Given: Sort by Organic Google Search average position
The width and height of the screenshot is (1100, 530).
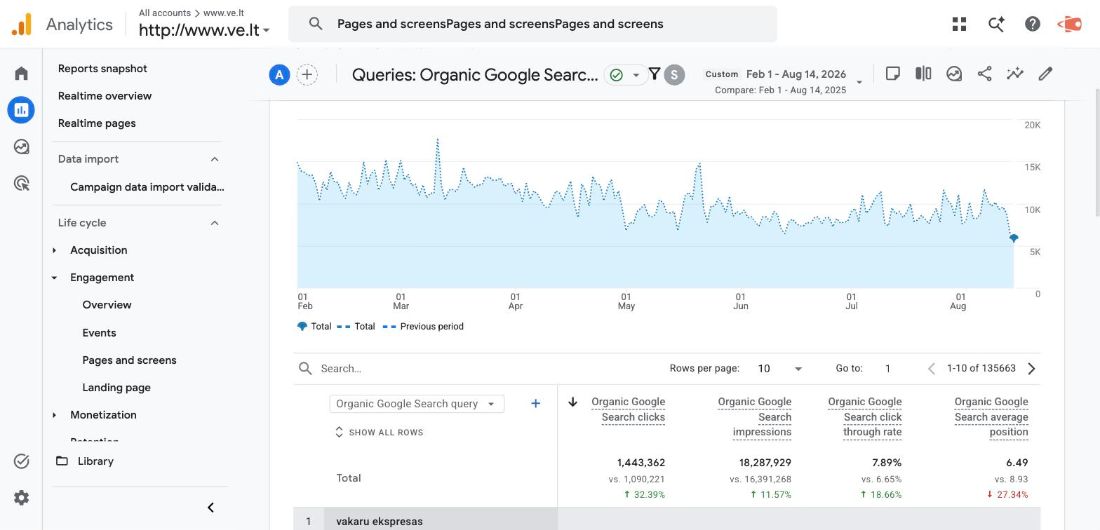Looking at the screenshot, I should 991,417.
